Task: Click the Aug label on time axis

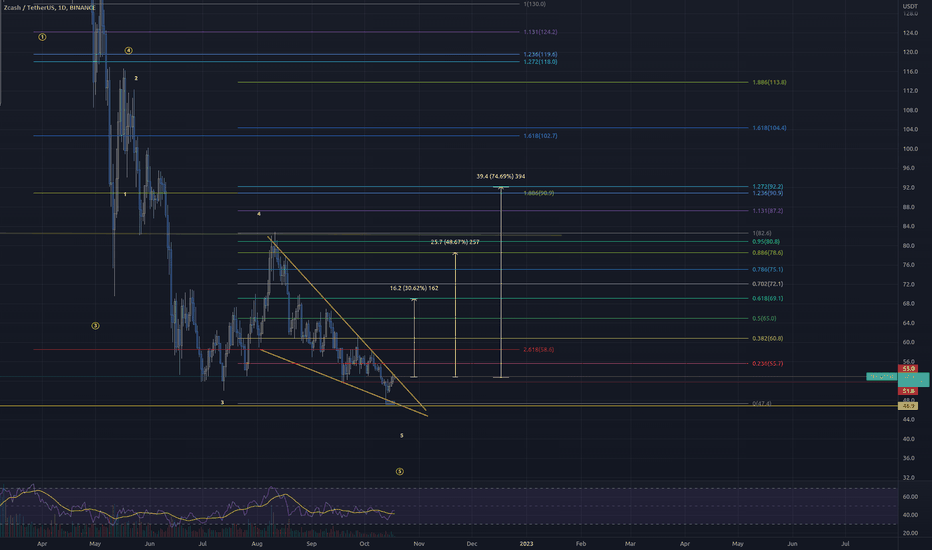Action: point(257,544)
